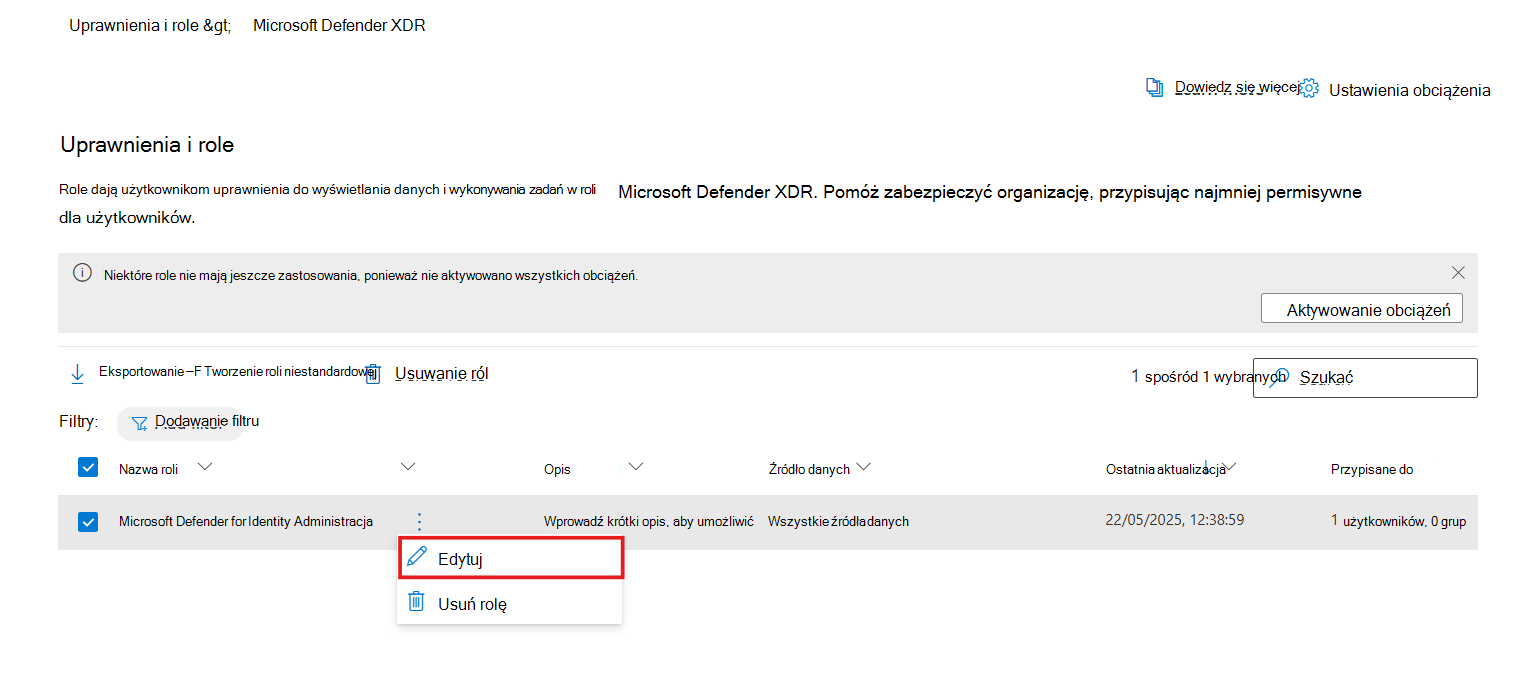Click the copy icon next to Dowiedz się więcej
The image size is (1532, 680).
tap(1155, 88)
